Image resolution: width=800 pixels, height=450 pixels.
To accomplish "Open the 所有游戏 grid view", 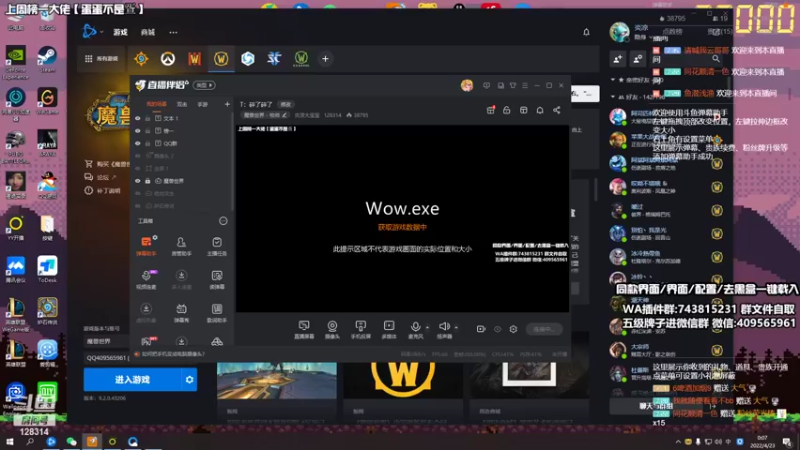I will pos(101,59).
